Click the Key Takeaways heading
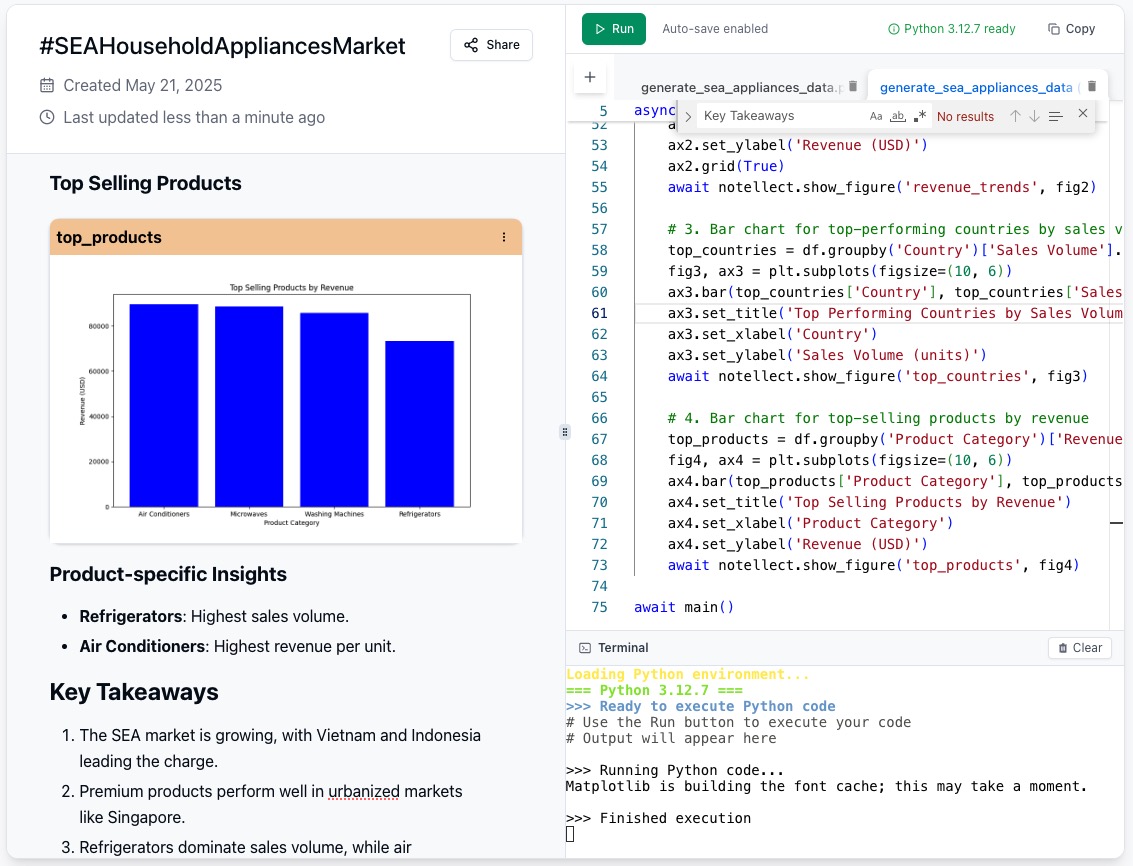This screenshot has height=866, width=1133. tap(134, 692)
